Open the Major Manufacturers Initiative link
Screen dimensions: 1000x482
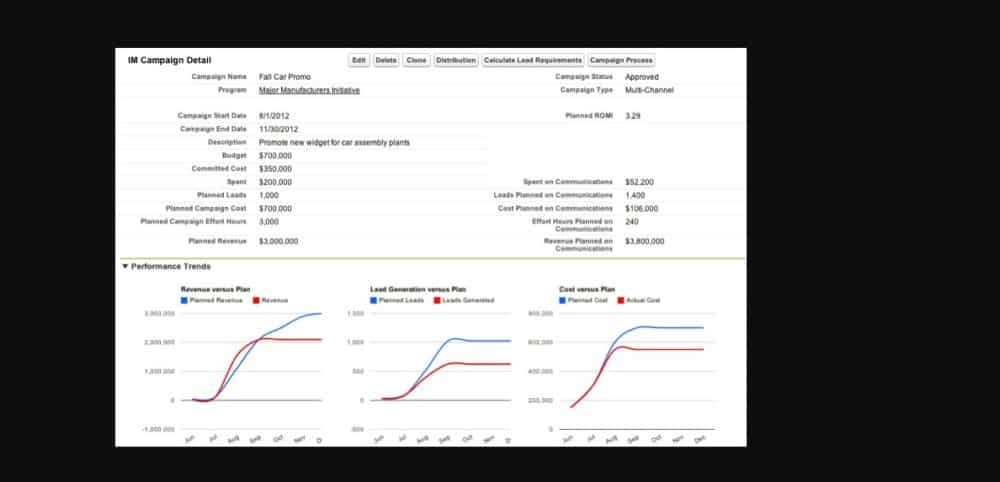(309, 90)
